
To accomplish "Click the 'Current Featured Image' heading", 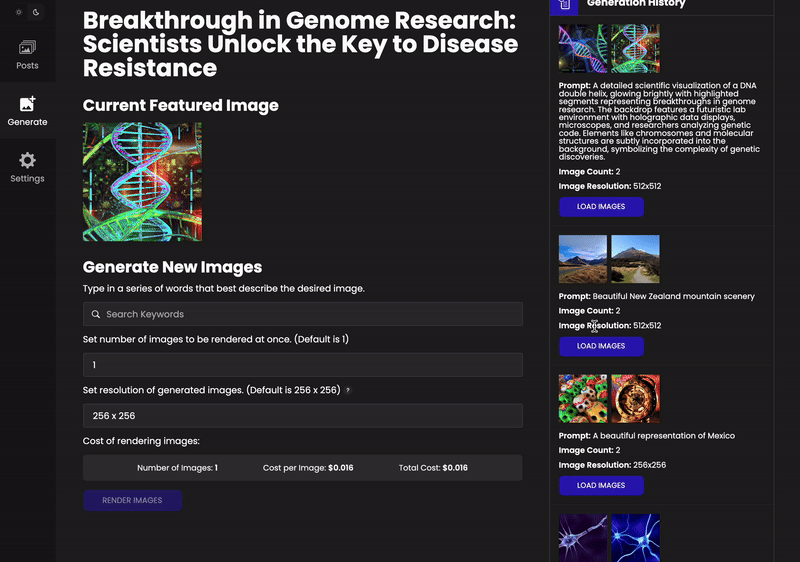I will tap(181, 105).
